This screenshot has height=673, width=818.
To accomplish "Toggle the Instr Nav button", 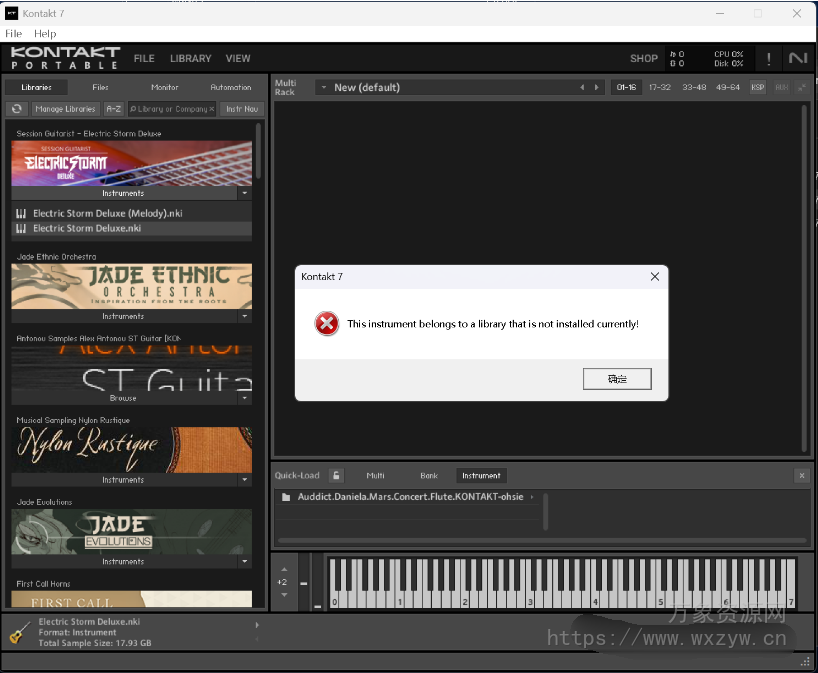I will coord(241,109).
